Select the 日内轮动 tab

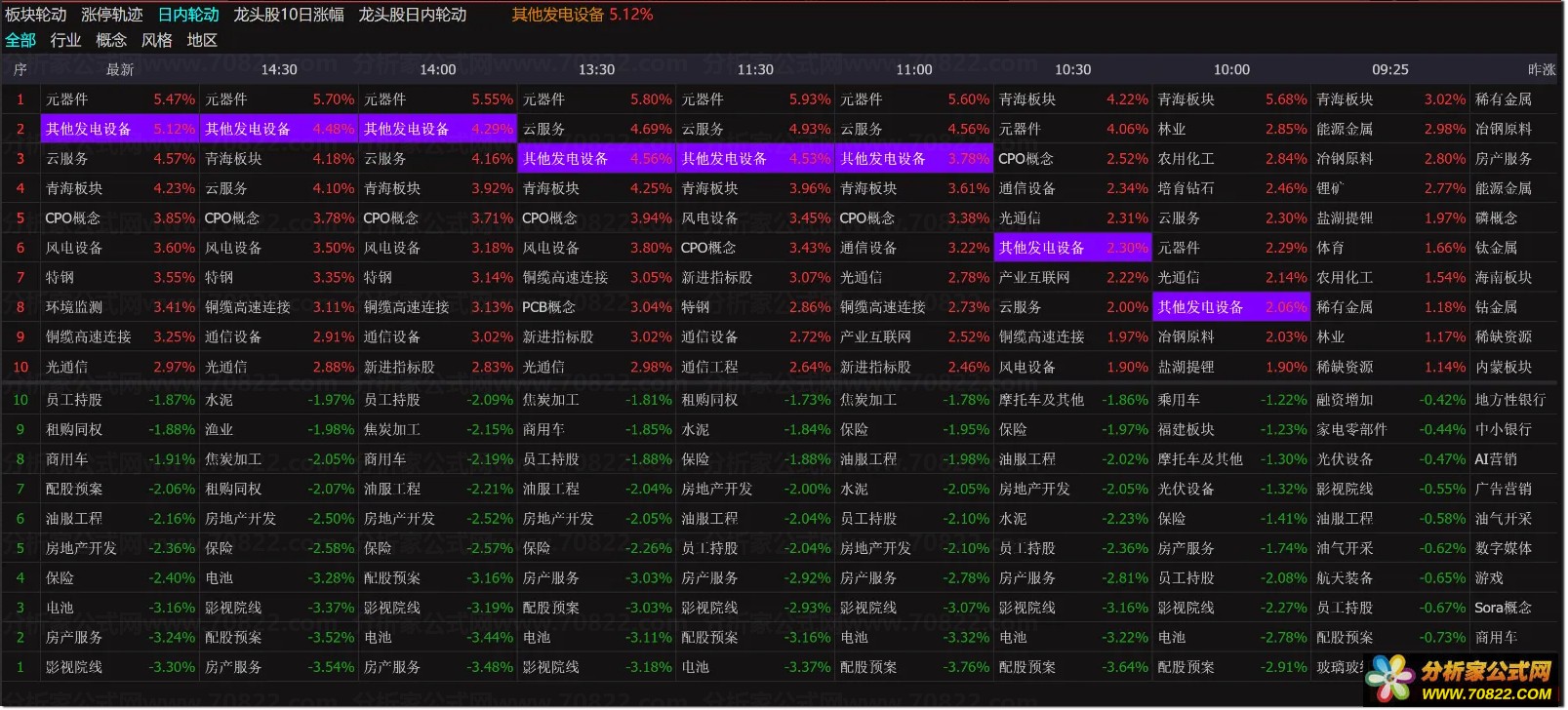(188, 15)
